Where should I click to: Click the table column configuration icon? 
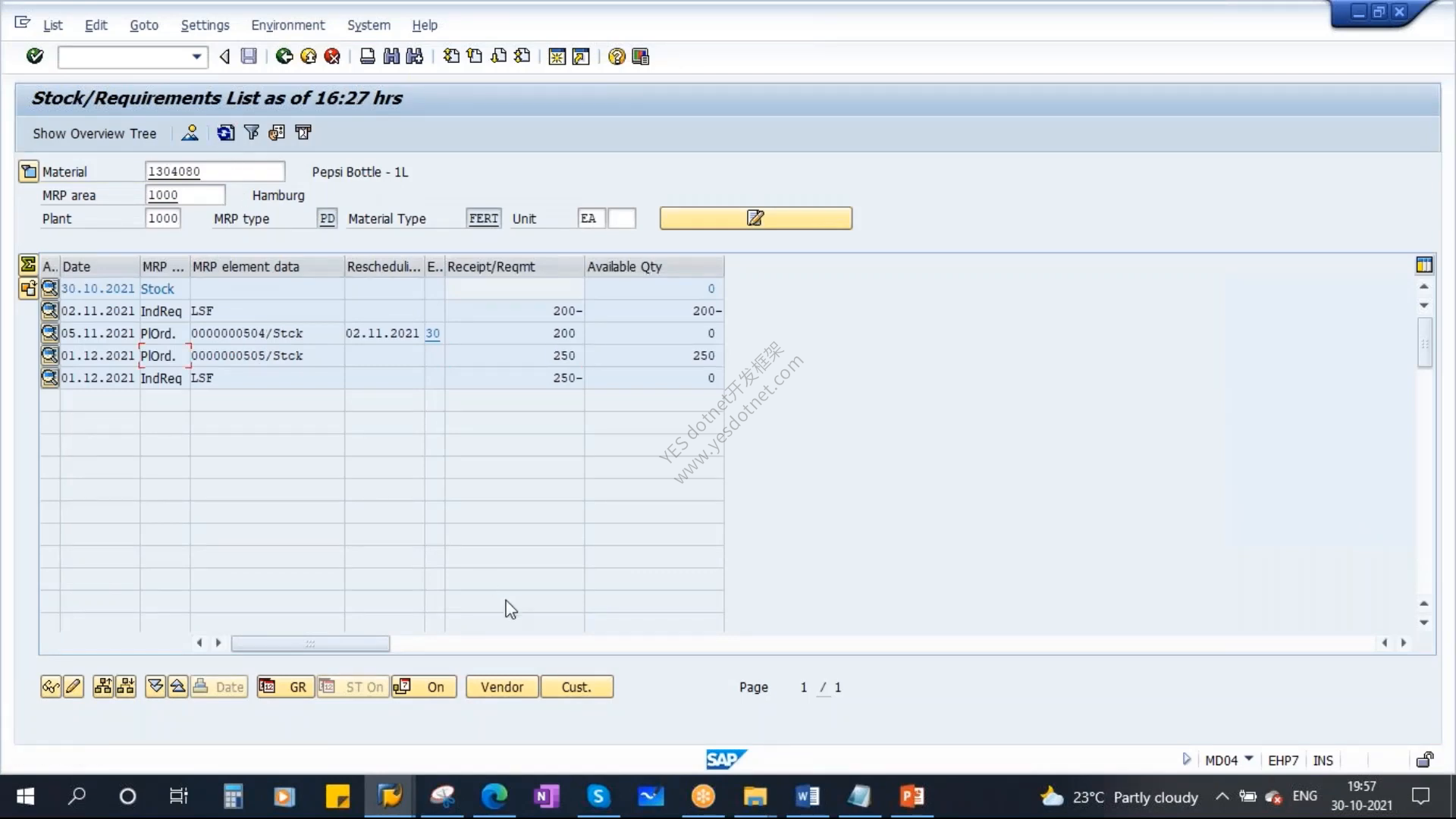pos(1424,265)
